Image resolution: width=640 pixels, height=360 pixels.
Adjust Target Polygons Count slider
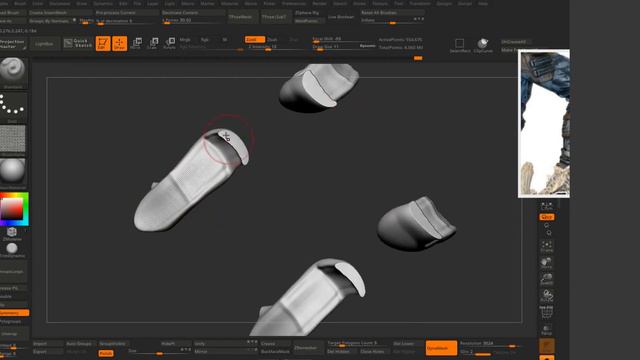coord(359,344)
